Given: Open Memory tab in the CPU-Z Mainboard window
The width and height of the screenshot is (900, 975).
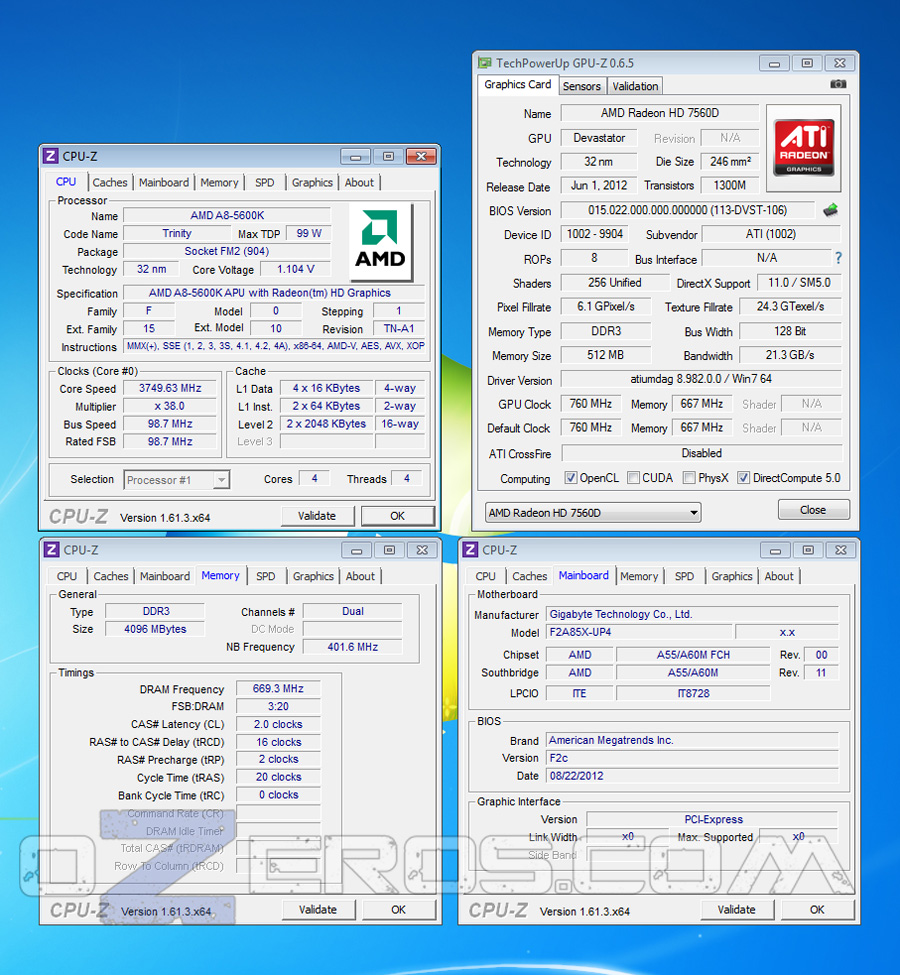Looking at the screenshot, I should (639, 576).
